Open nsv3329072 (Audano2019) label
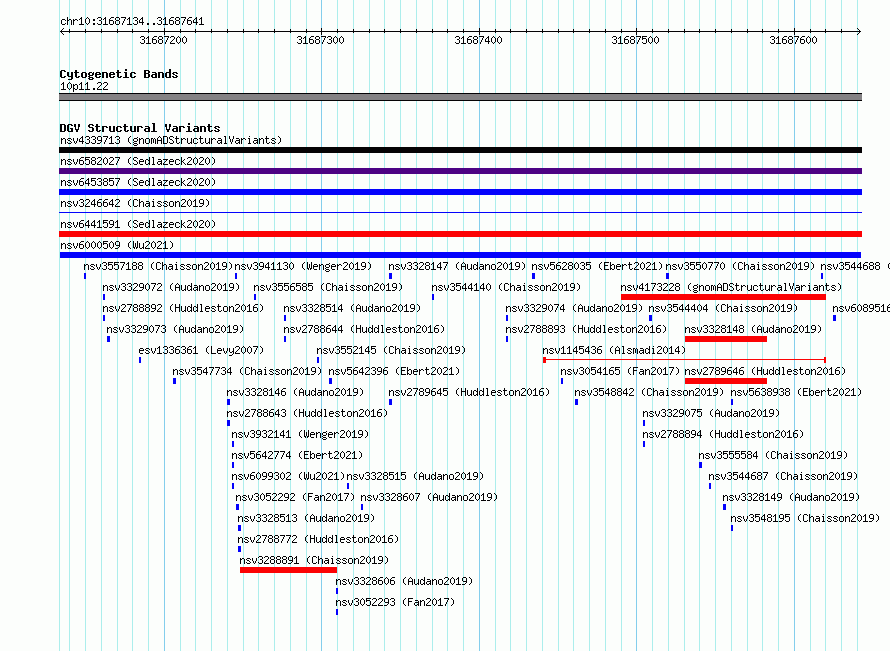This screenshot has height=651, width=890. (x=171, y=287)
